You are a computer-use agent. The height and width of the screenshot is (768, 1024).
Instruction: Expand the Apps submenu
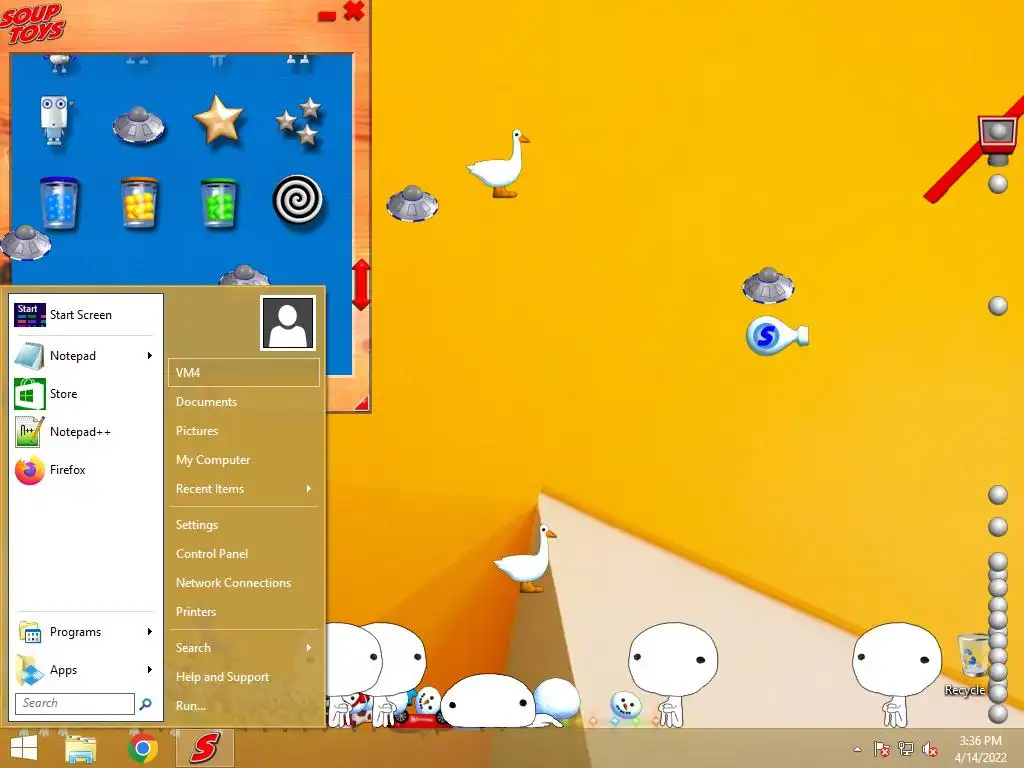[150, 669]
